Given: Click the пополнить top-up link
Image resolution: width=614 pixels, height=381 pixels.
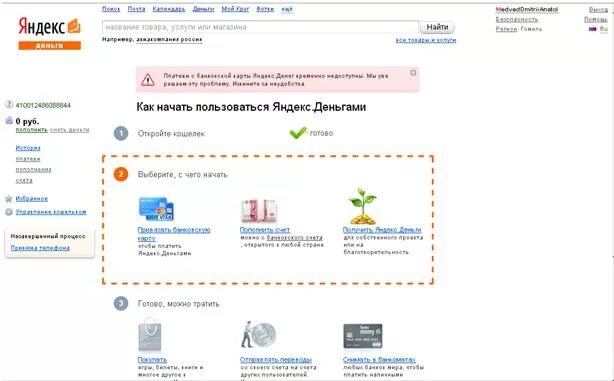Looking at the screenshot, I should 31,130.
